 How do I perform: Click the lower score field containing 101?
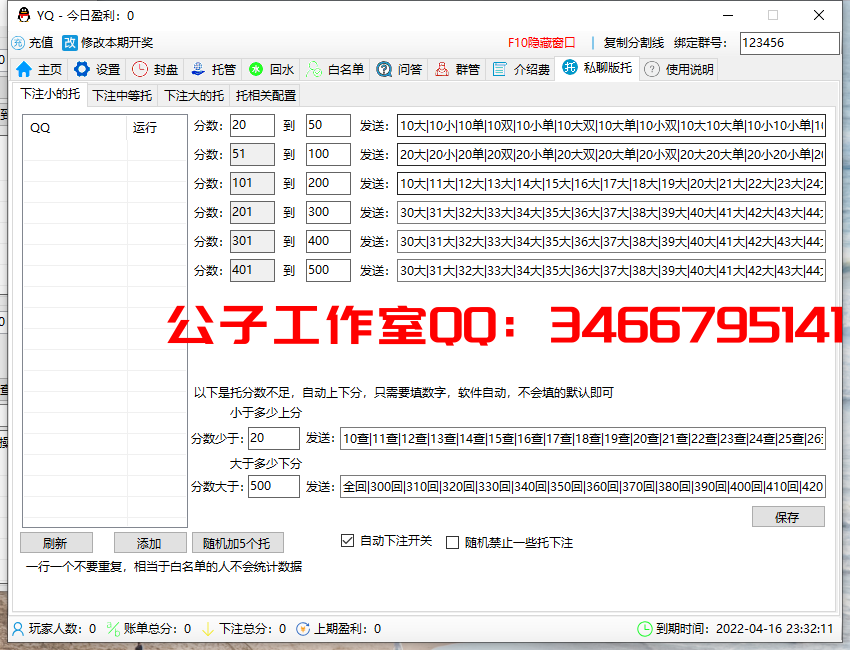click(252, 183)
